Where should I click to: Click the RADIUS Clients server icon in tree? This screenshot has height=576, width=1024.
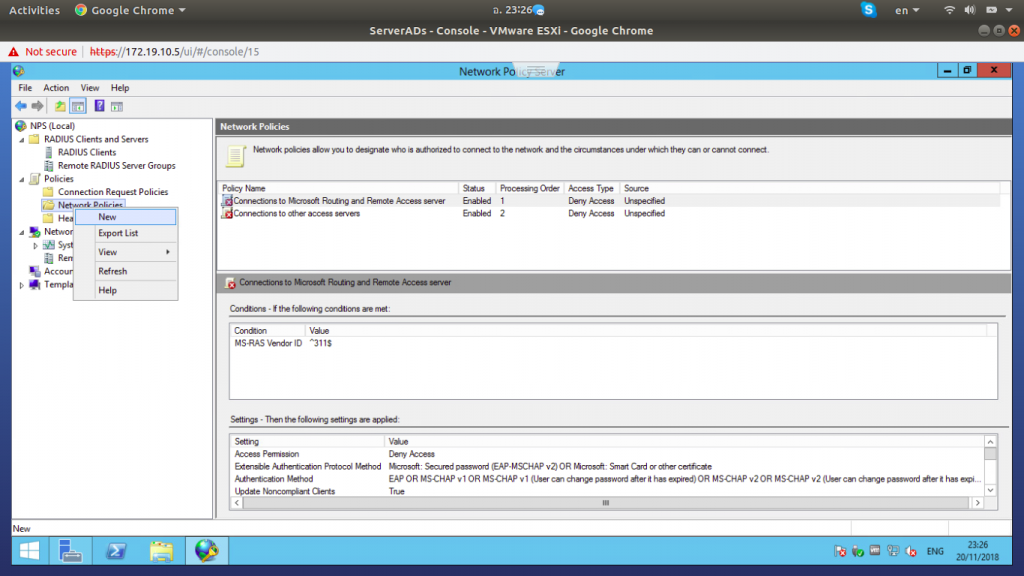coord(48,152)
